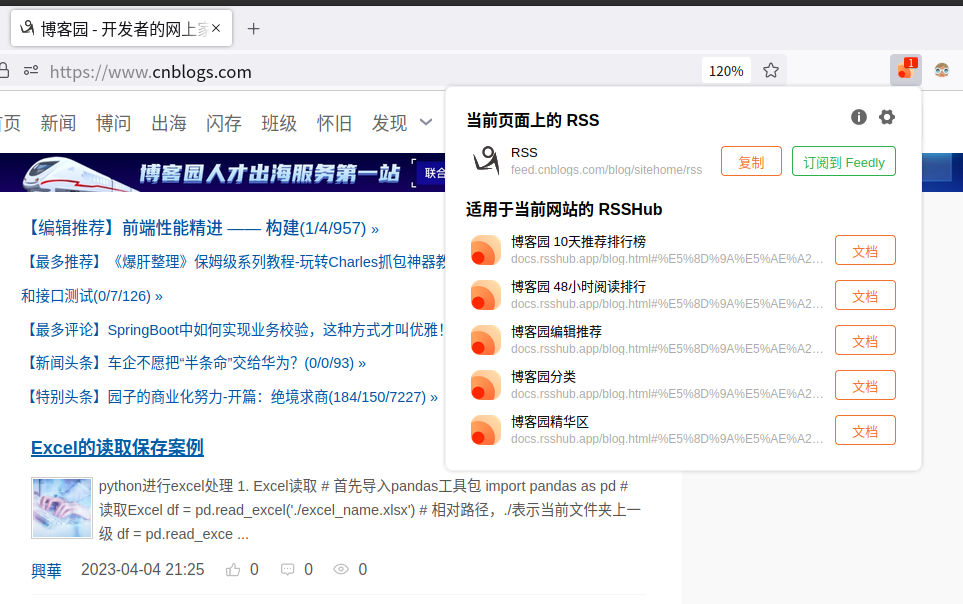Open the Excel的读取保存案例 article link
The height and width of the screenshot is (604, 963).
[x=116, y=447]
